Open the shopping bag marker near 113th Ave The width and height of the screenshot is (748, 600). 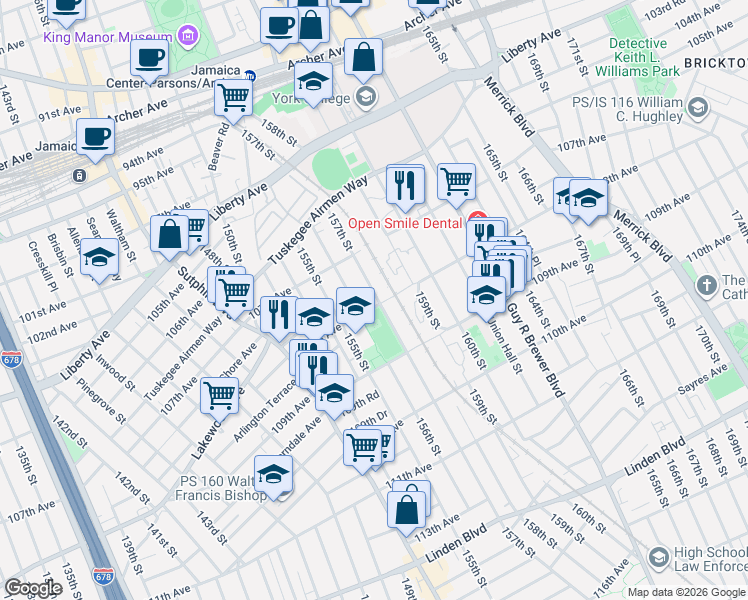point(406,514)
